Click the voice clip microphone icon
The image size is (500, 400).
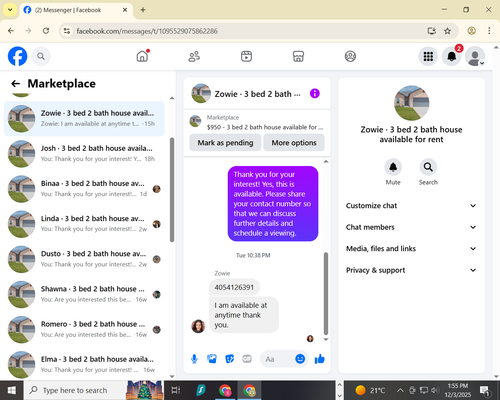click(194, 359)
